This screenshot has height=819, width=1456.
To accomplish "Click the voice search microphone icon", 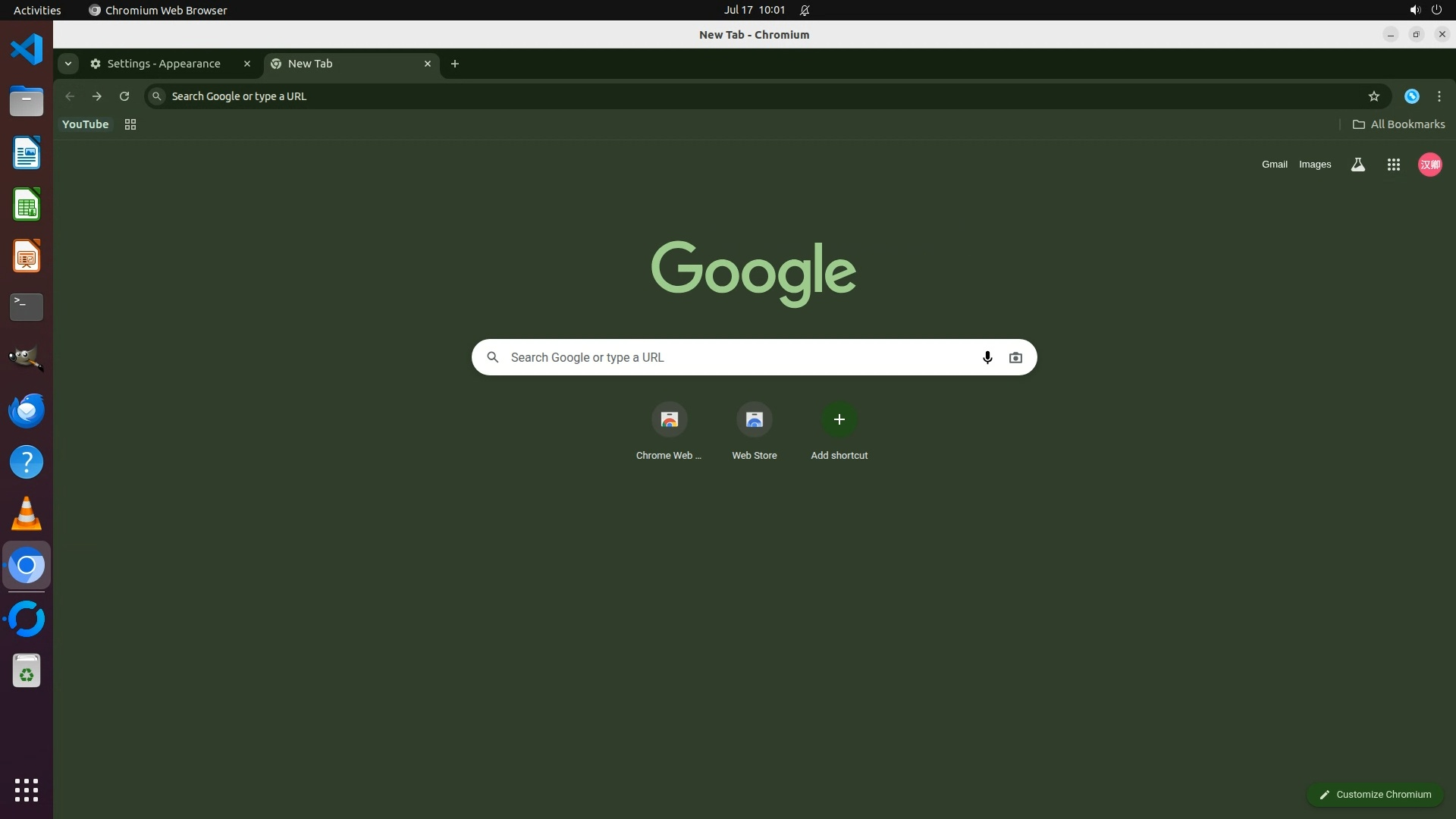I will tap(987, 357).
